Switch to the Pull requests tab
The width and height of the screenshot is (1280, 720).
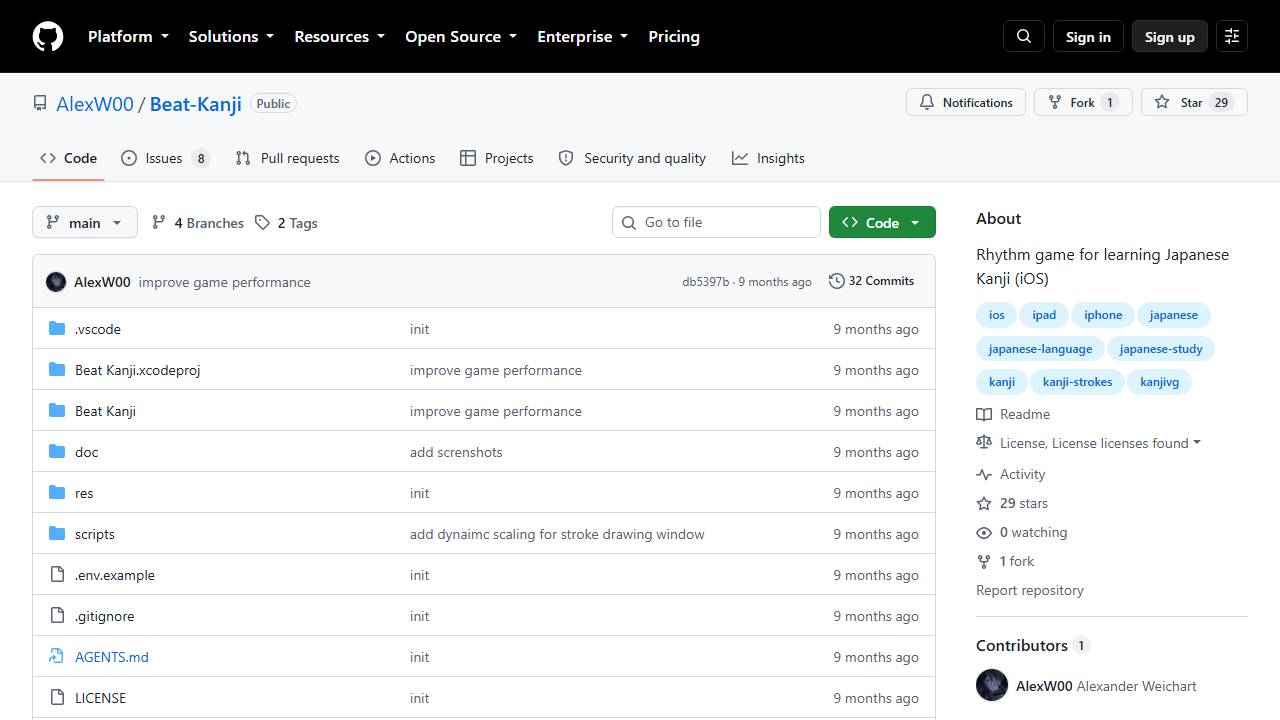coord(287,158)
